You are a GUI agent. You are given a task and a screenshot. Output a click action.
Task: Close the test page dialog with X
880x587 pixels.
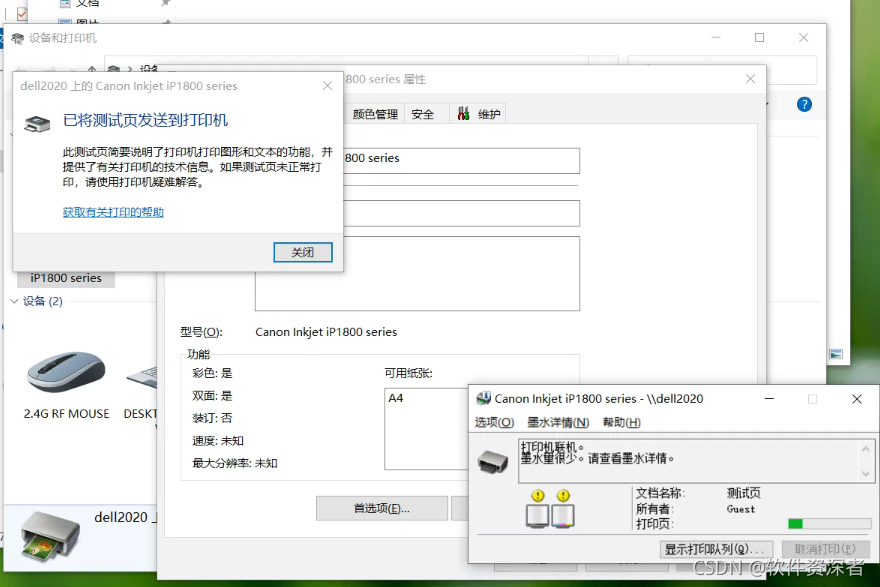[327, 86]
